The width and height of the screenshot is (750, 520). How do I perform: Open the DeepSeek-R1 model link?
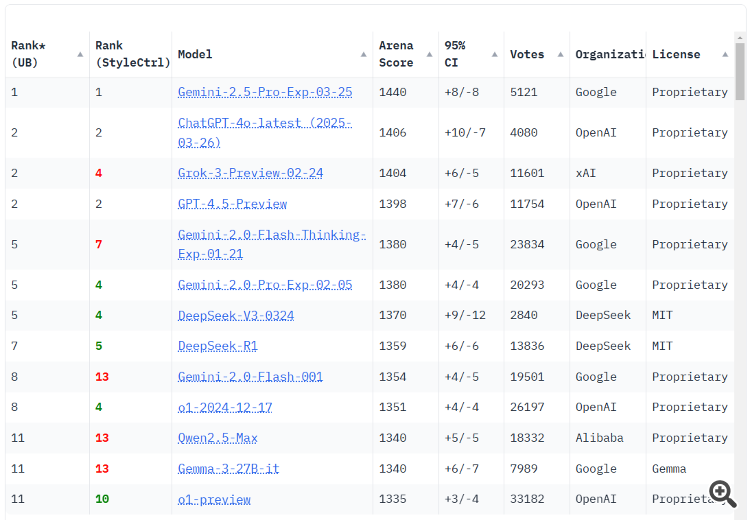tap(217, 346)
